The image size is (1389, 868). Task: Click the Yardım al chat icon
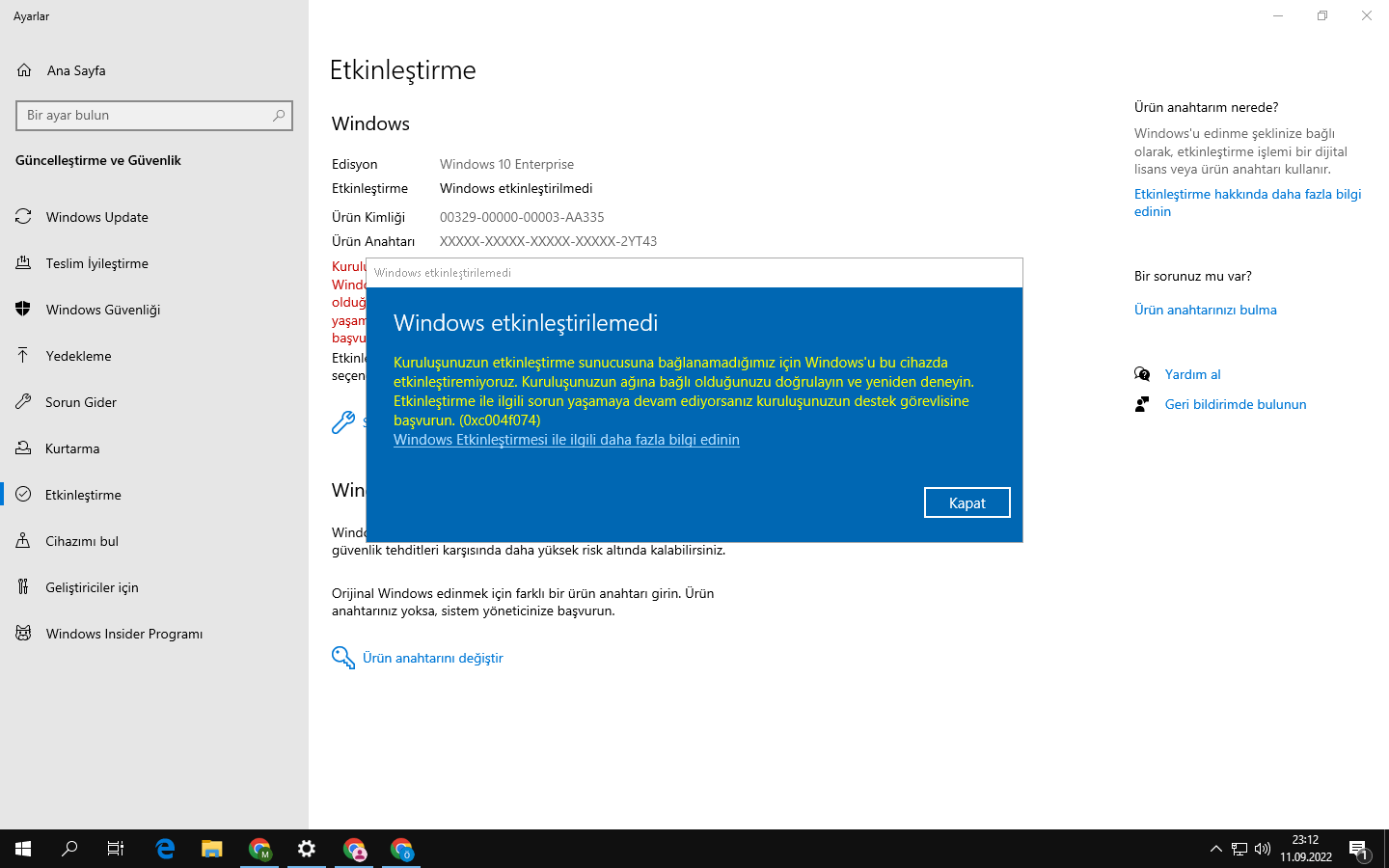point(1142,374)
